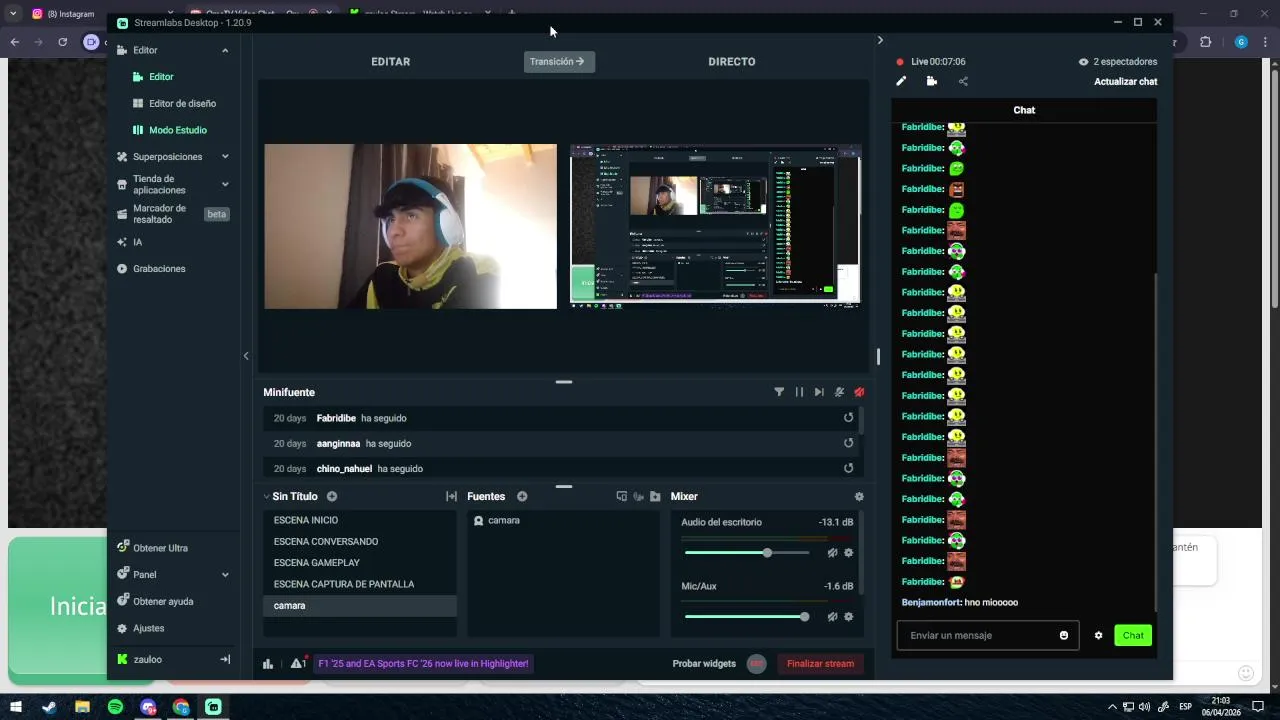1280x720 pixels.
Task: Open emoji picker in chat message box
Action: [x=1064, y=635]
